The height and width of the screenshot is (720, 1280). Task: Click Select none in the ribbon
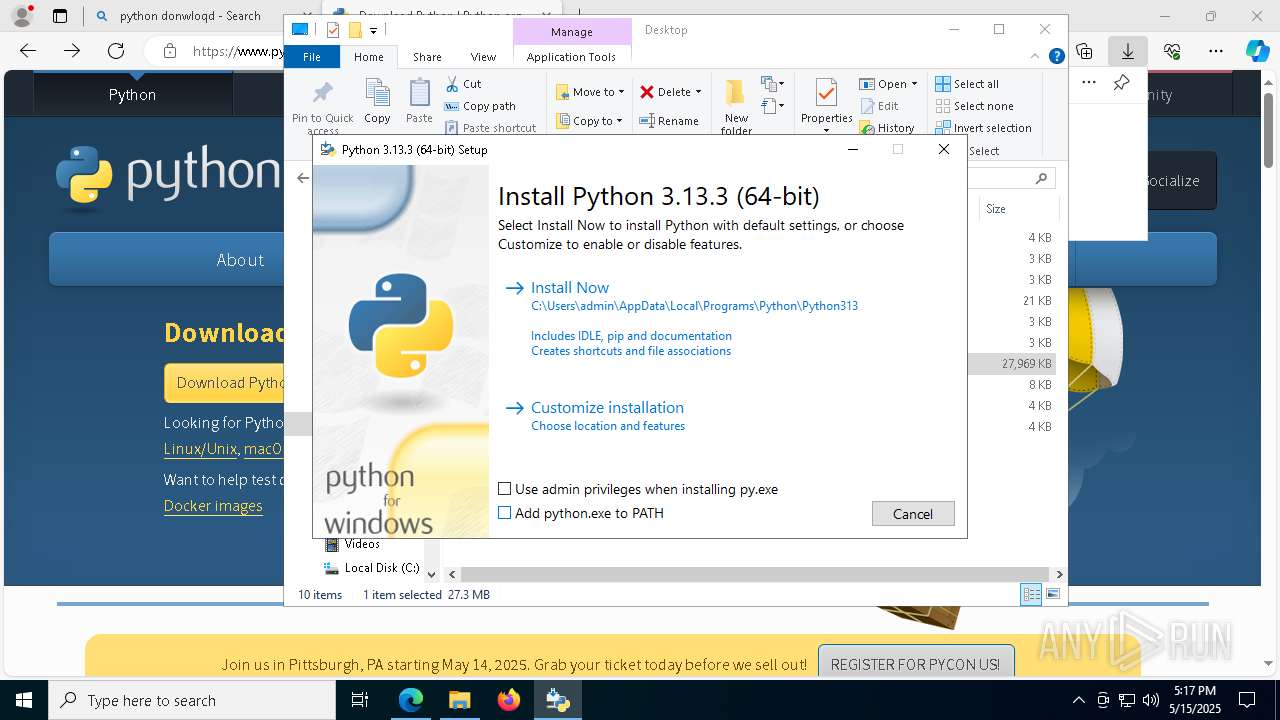click(975, 106)
